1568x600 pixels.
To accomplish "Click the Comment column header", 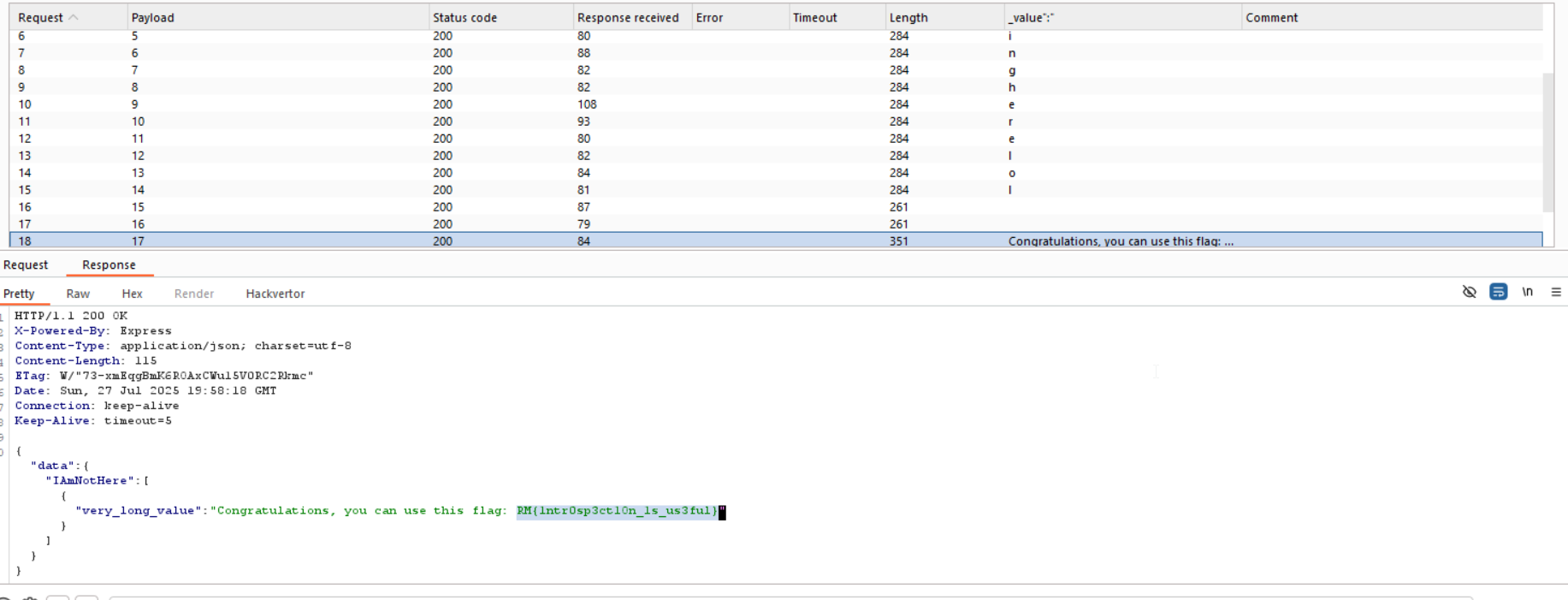I will coord(1271,17).
